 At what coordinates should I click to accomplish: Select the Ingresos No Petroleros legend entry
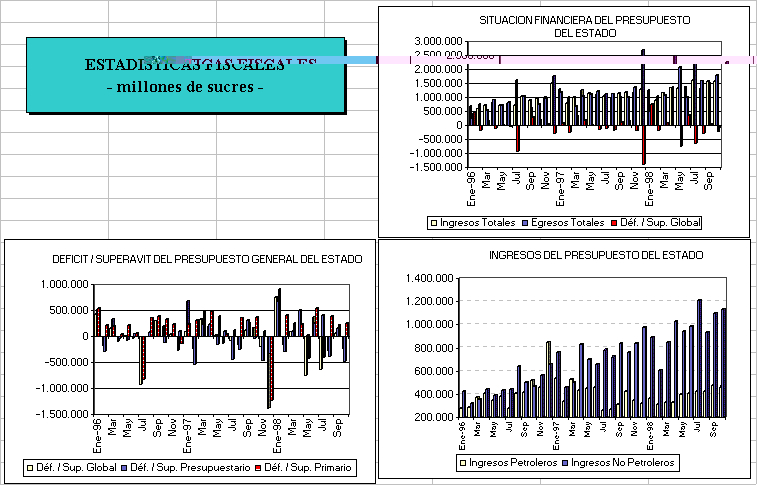(623, 463)
